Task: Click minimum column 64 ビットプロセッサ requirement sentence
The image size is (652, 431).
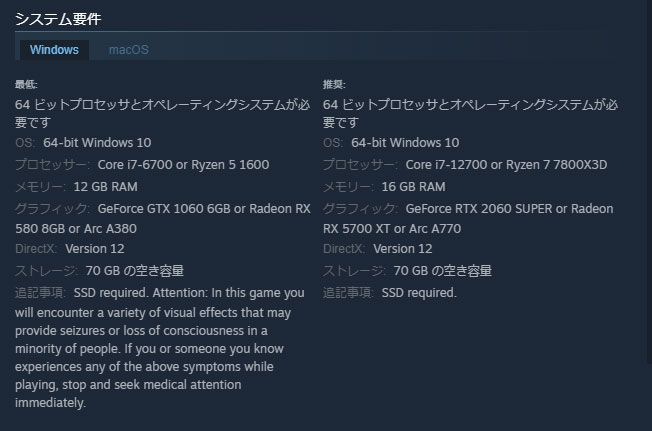Action: click(163, 113)
